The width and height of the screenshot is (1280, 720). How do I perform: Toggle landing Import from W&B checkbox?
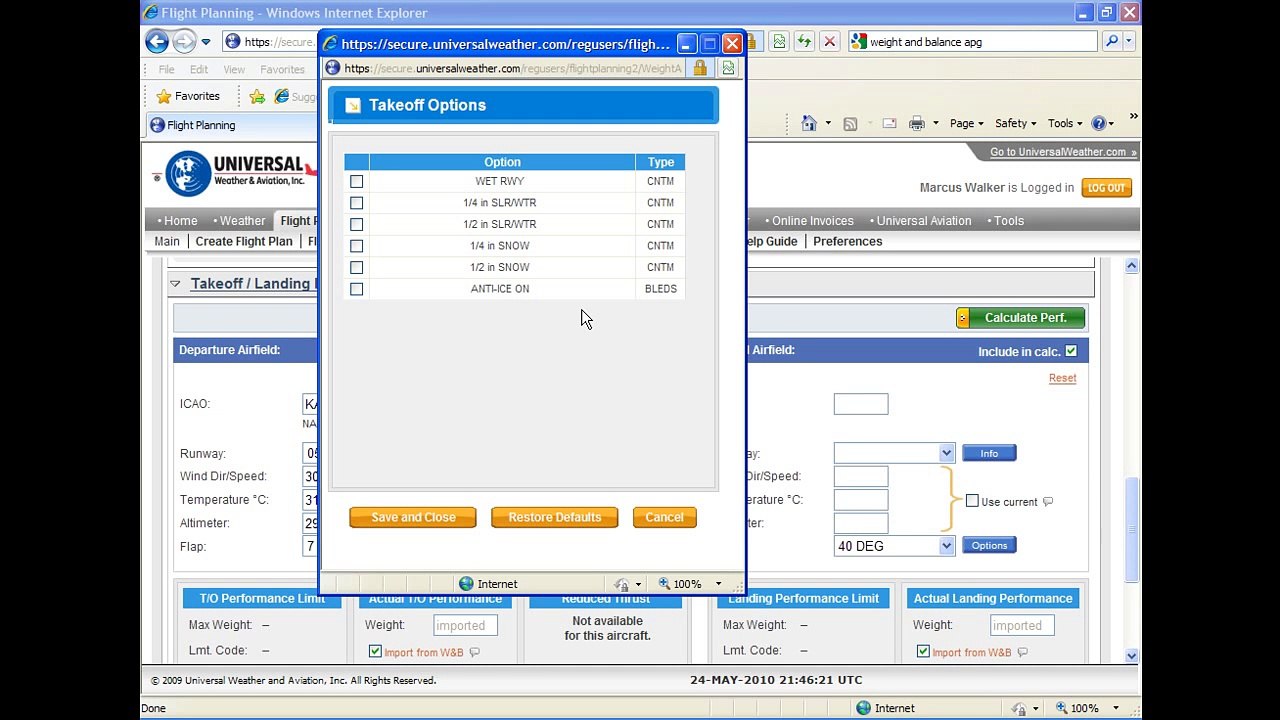point(923,652)
